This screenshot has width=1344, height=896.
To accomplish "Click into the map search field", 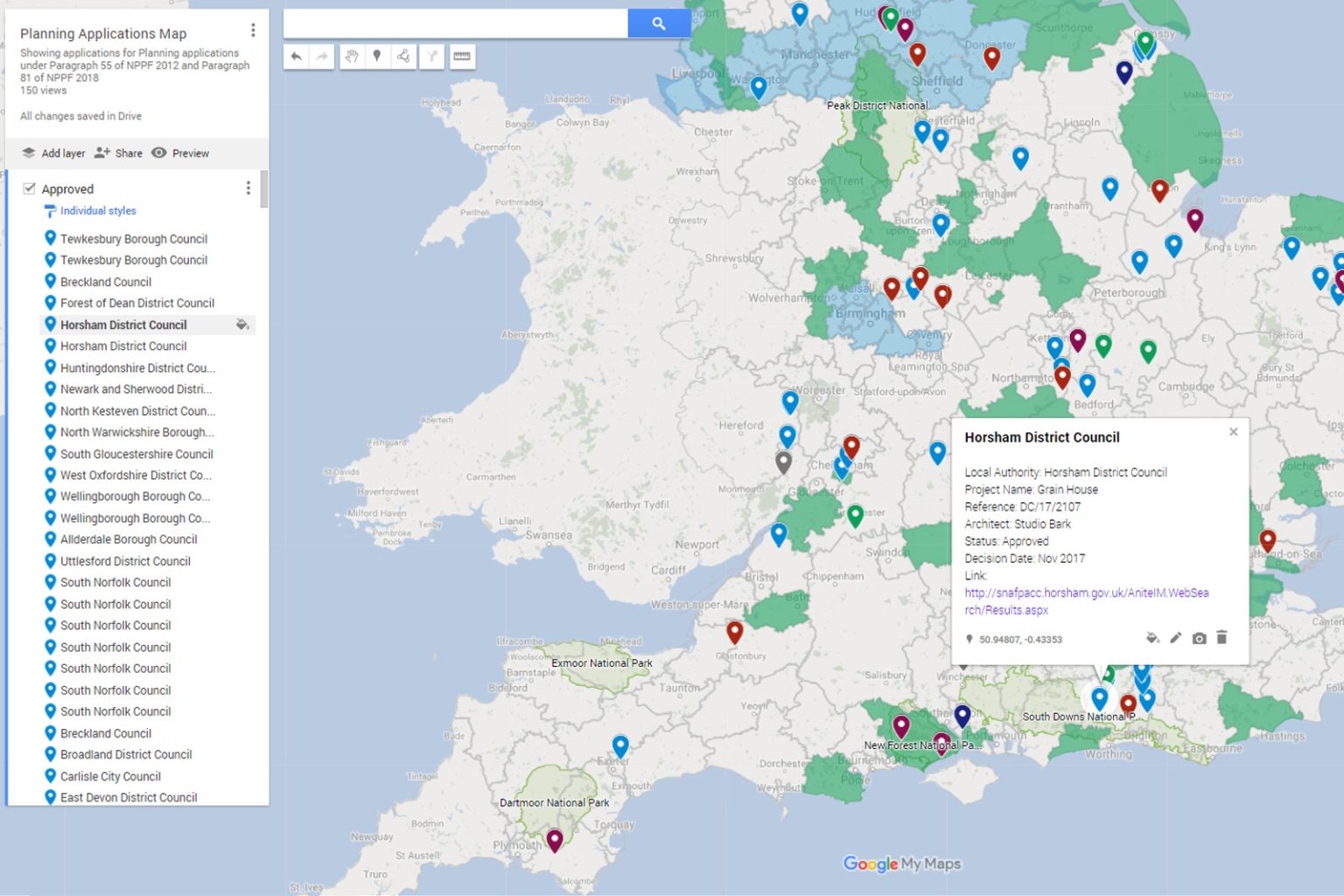I will [455, 24].
